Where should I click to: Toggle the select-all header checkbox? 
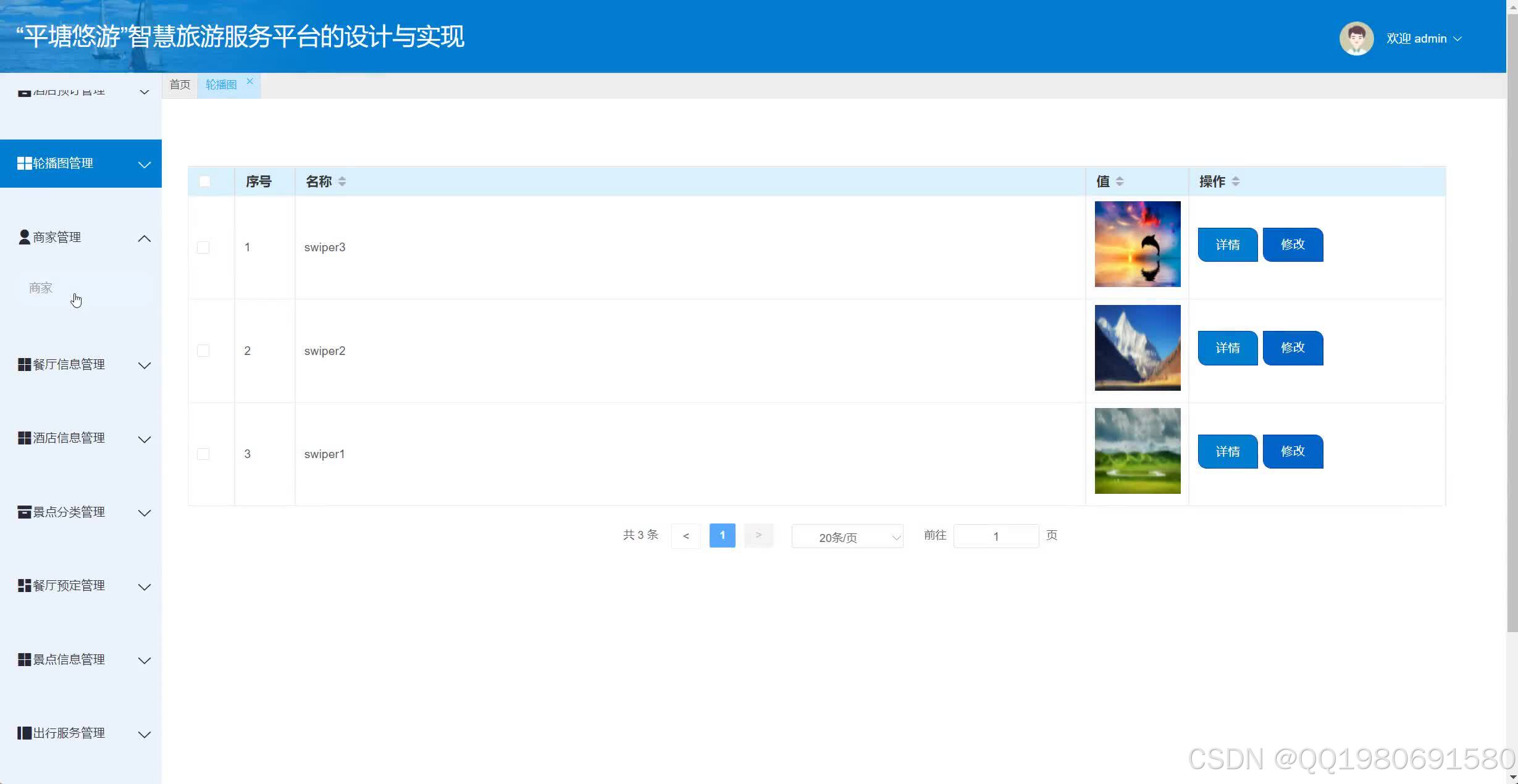tap(204, 181)
